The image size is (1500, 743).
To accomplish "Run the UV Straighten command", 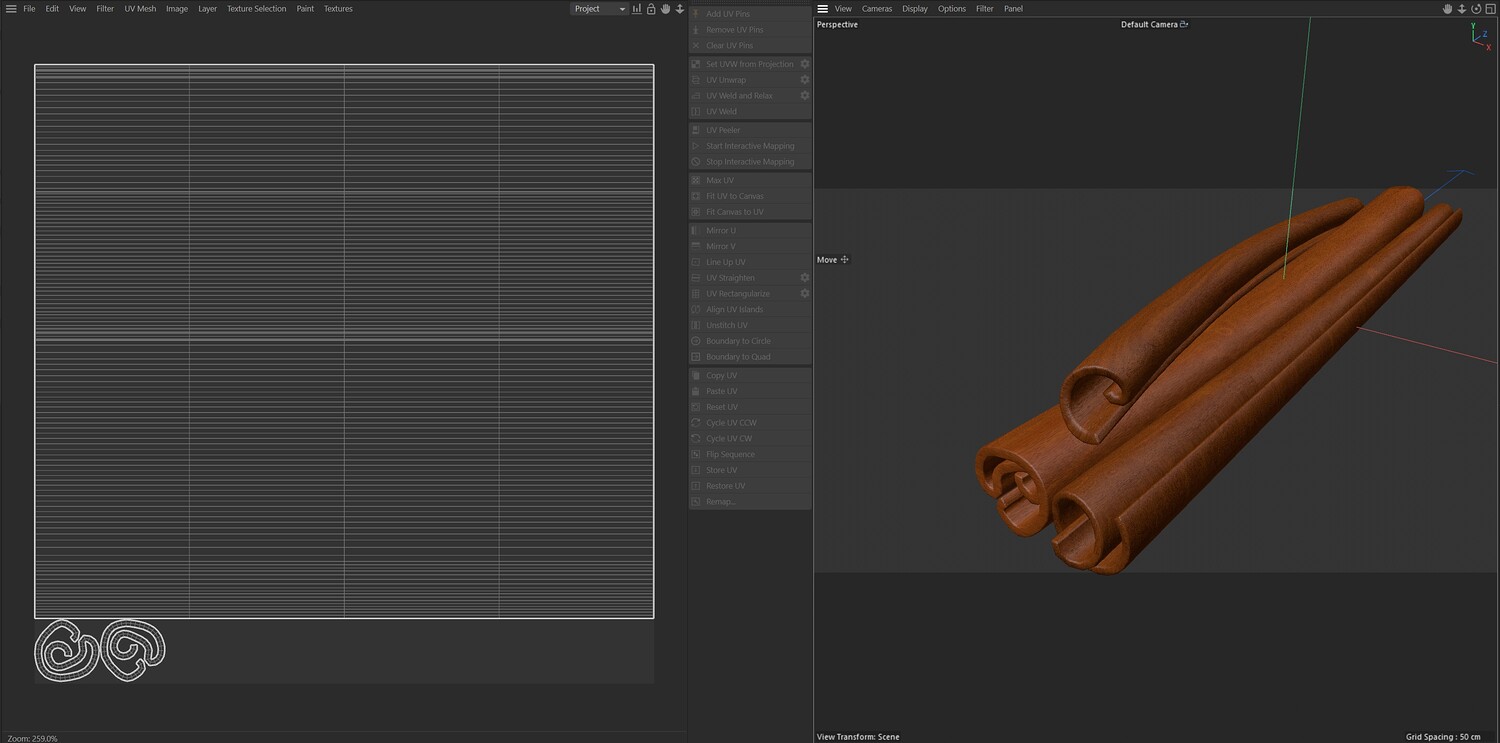I will tap(743, 278).
